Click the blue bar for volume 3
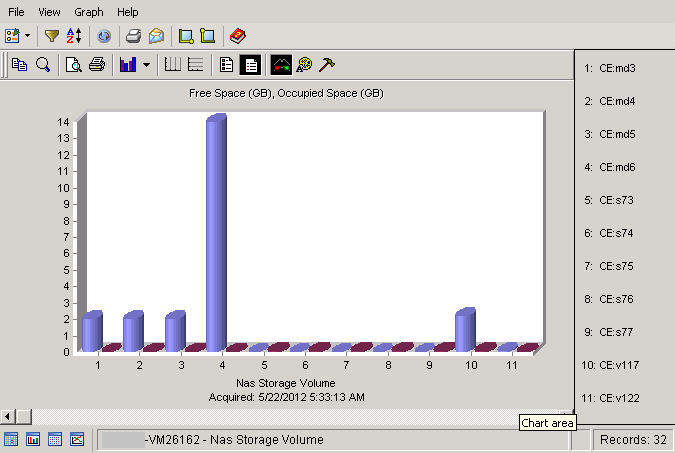The image size is (675, 453). tap(175, 331)
